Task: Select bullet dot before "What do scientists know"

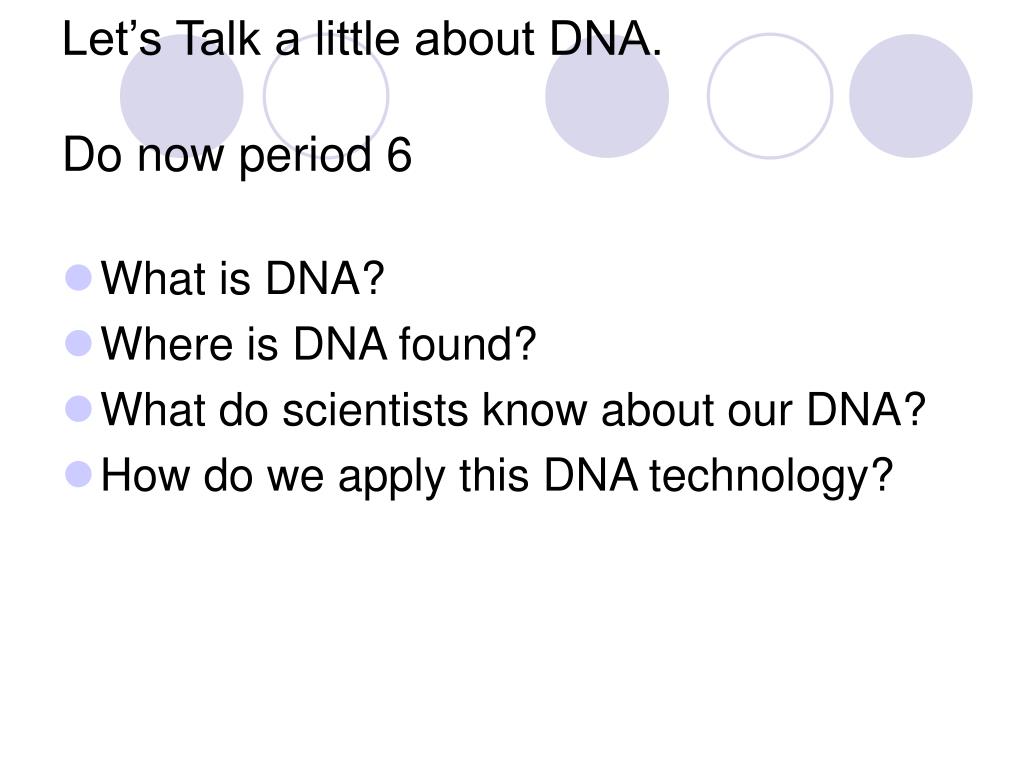Action: tap(78, 409)
